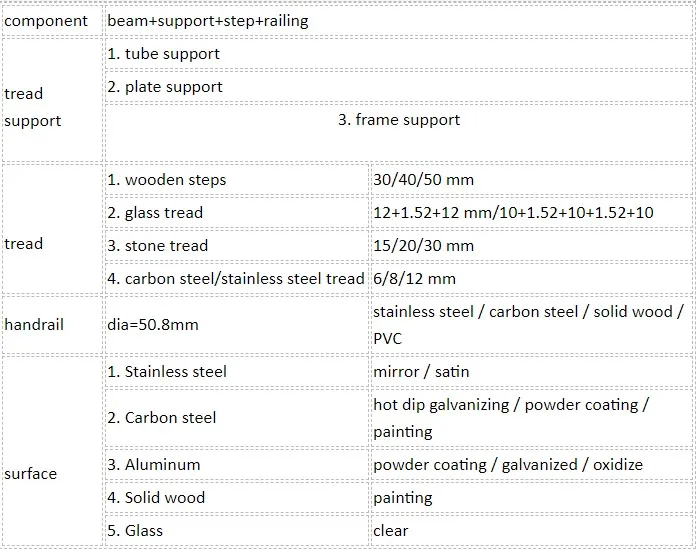Image resolution: width=696 pixels, height=549 pixels.
Task: Click the carbon steel/stainless steel tread cell
Action: pyautogui.click(x=236, y=278)
